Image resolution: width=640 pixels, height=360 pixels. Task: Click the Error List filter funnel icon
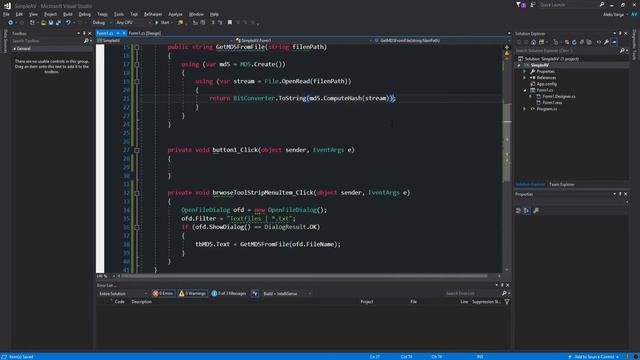[507, 302]
